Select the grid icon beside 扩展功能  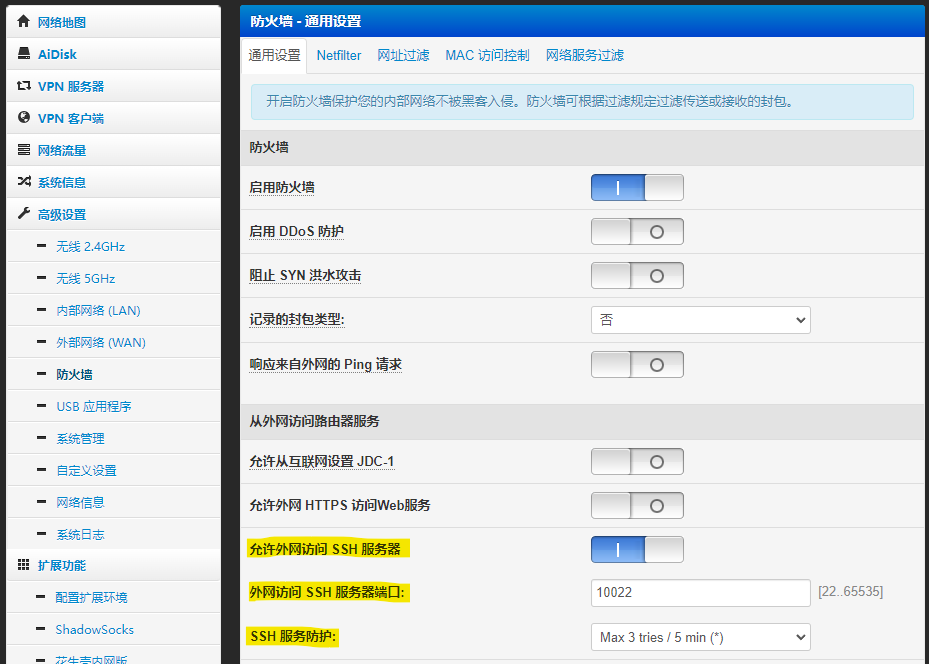[24, 564]
